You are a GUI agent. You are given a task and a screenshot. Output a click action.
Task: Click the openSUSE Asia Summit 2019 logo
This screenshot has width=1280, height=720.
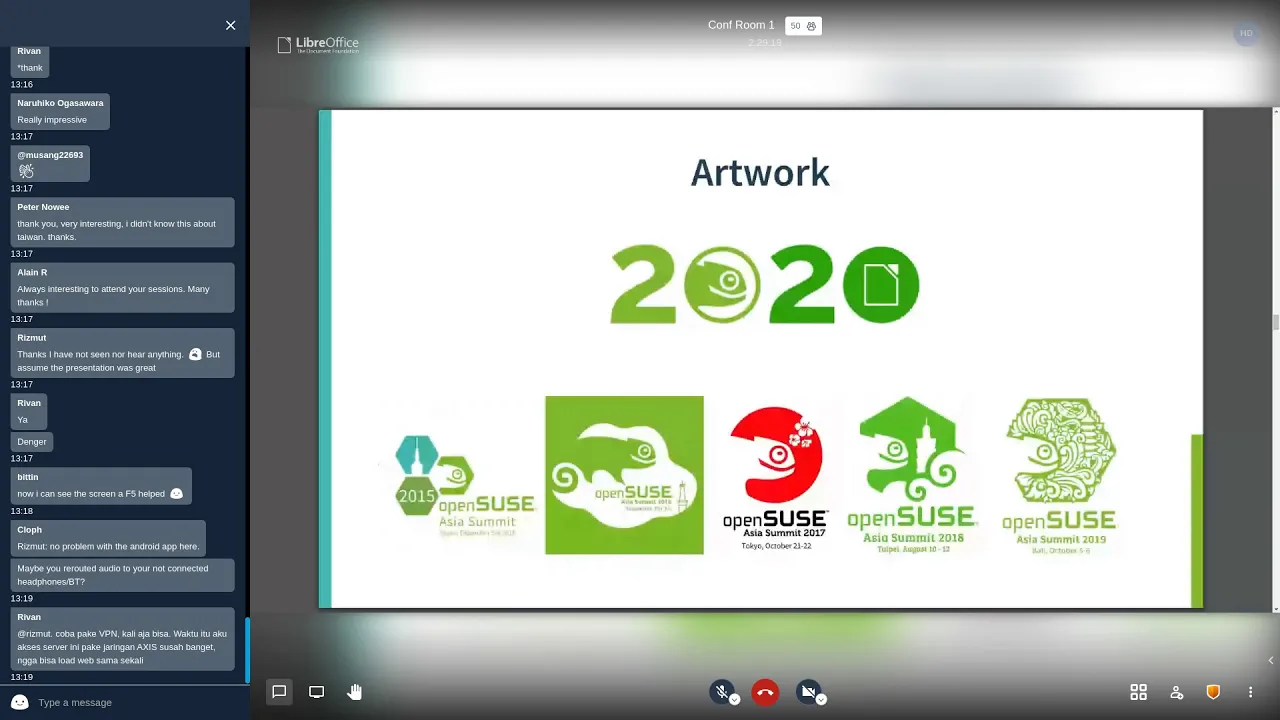click(1060, 476)
